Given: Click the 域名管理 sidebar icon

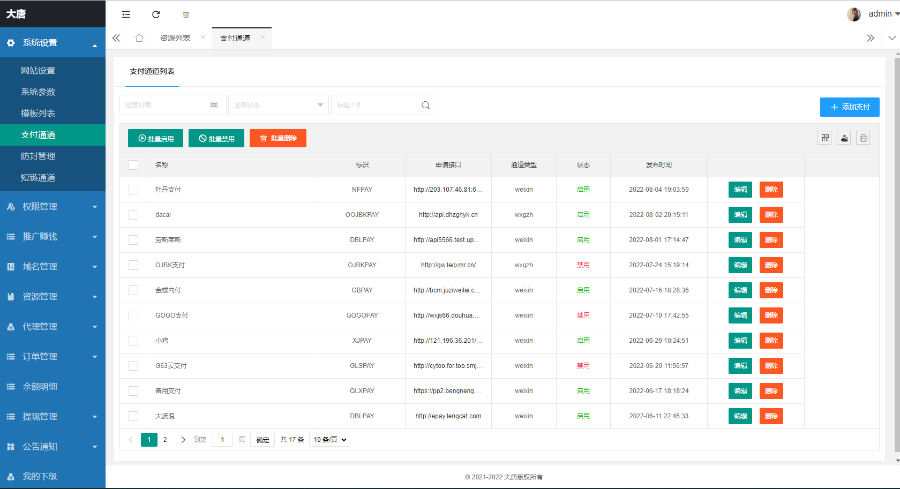Looking at the screenshot, I should tap(10, 266).
